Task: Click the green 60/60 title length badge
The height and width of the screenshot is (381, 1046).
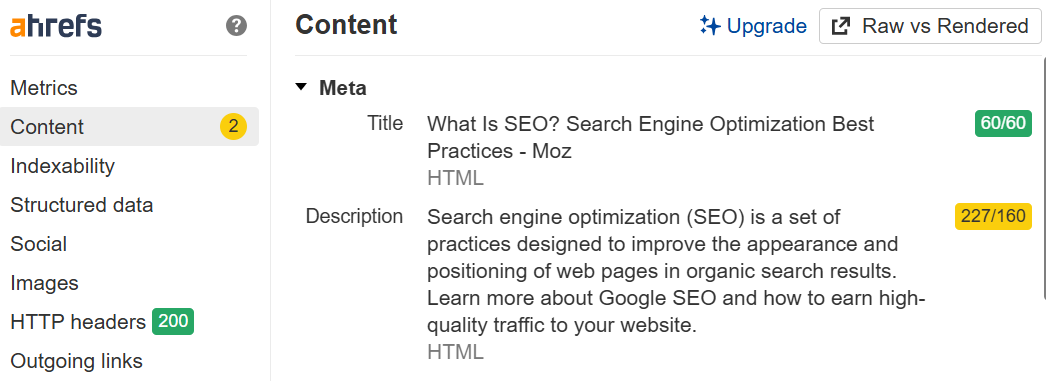Action: tap(1003, 123)
